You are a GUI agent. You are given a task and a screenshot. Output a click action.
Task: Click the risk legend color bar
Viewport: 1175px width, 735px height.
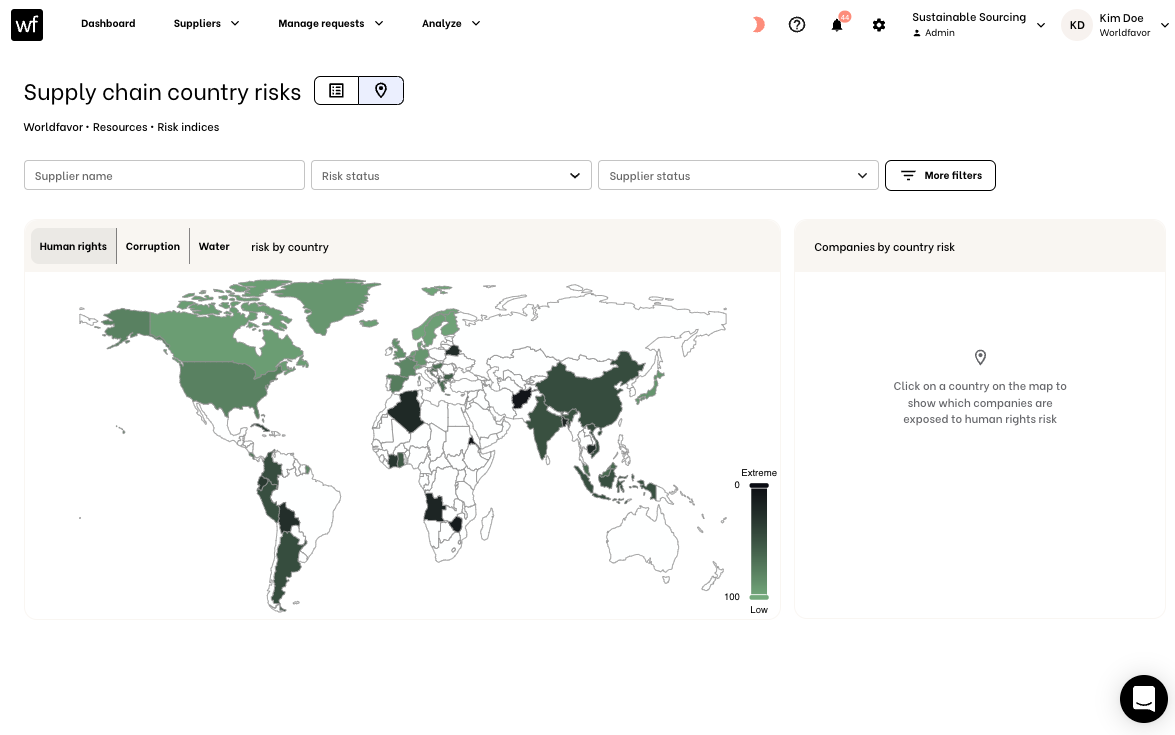point(759,541)
